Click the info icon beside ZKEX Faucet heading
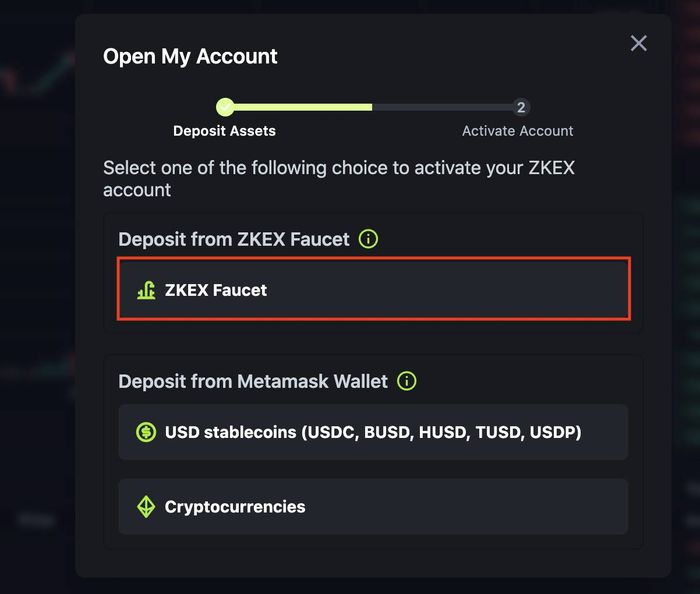 click(368, 239)
